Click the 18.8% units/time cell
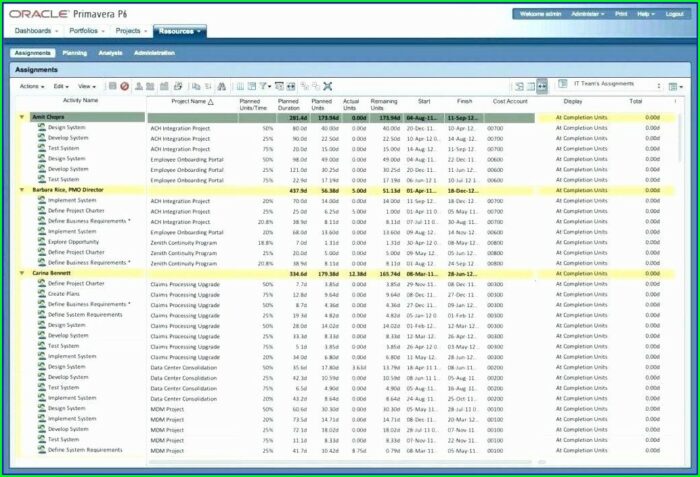Screen dimensions: 700x477 pyautogui.click(x=265, y=243)
